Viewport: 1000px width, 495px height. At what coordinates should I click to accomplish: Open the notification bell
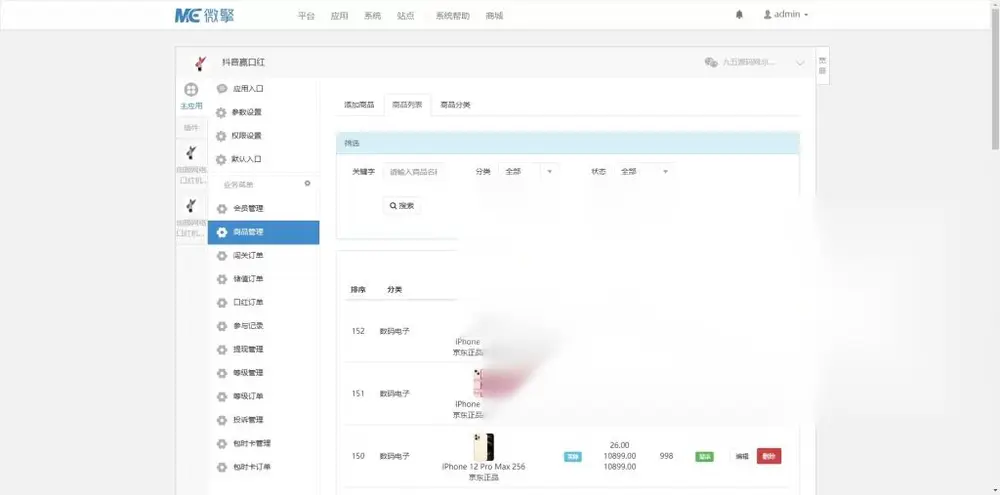(739, 15)
